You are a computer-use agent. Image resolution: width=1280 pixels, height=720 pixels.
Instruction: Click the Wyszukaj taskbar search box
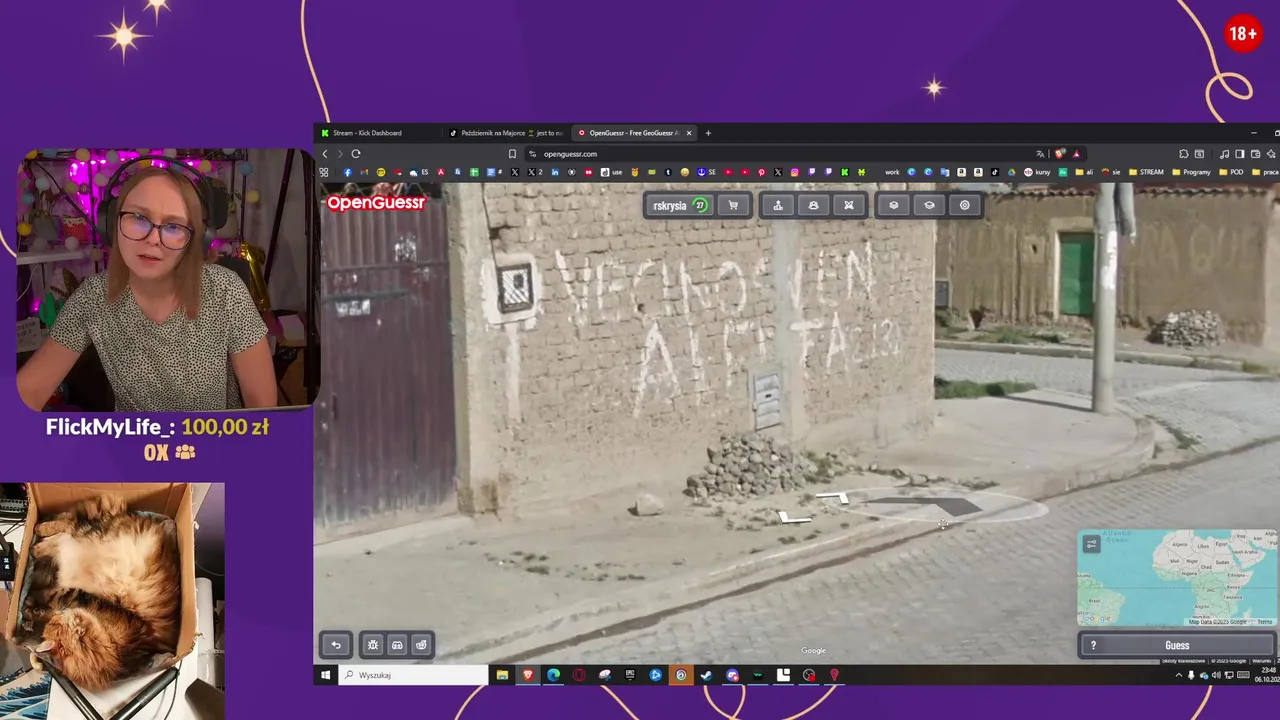(x=412, y=675)
